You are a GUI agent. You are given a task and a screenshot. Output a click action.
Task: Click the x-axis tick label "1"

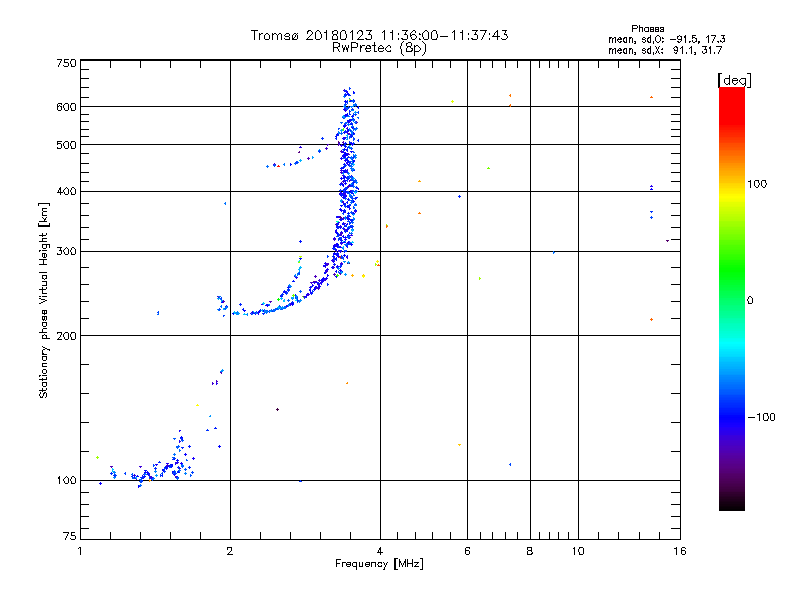pos(80,551)
